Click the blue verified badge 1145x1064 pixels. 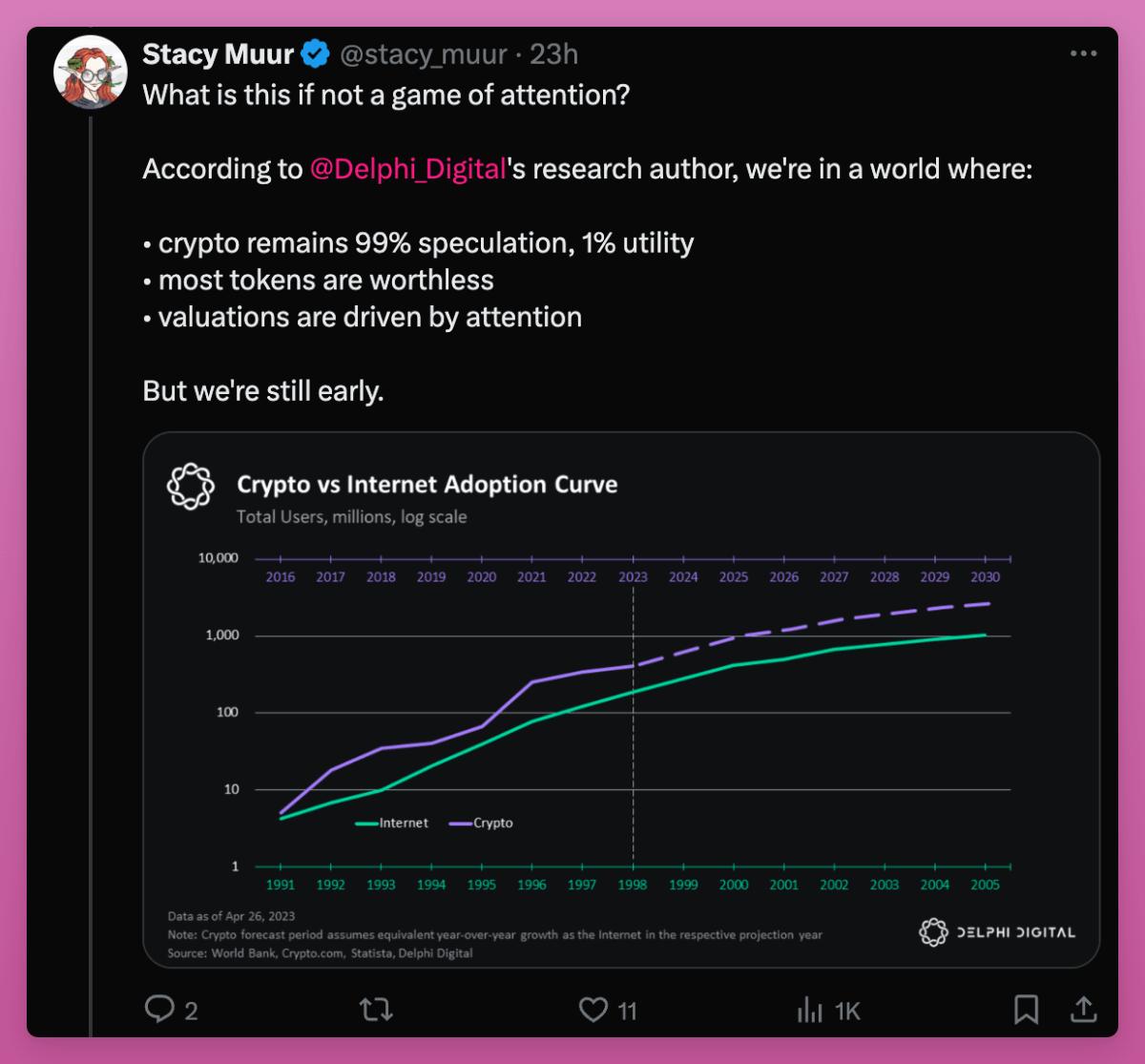pyautogui.click(x=316, y=54)
